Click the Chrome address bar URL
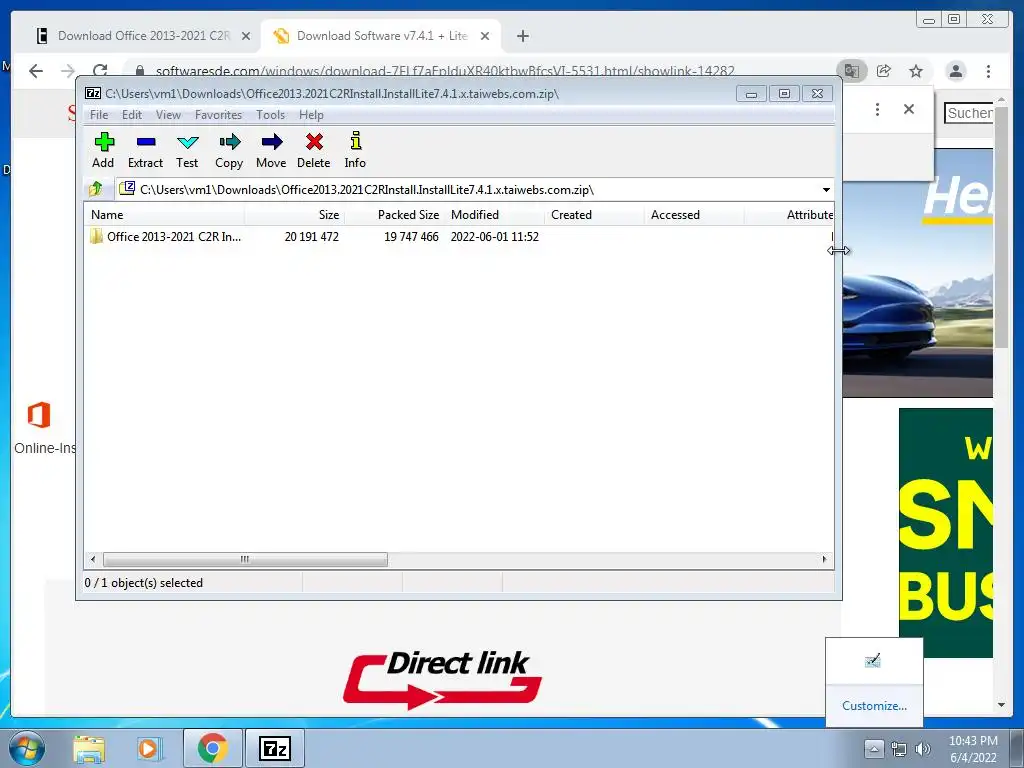This screenshot has height=768, width=1024. click(x=445, y=71)
